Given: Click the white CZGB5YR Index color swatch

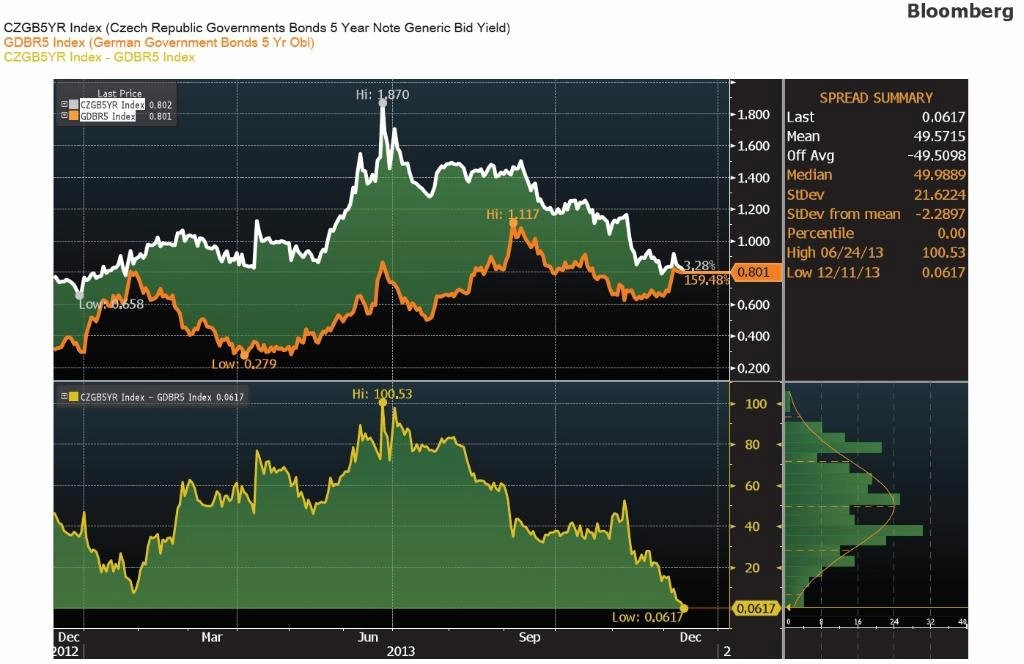Looking at the screenshot, I should (74, 104).
